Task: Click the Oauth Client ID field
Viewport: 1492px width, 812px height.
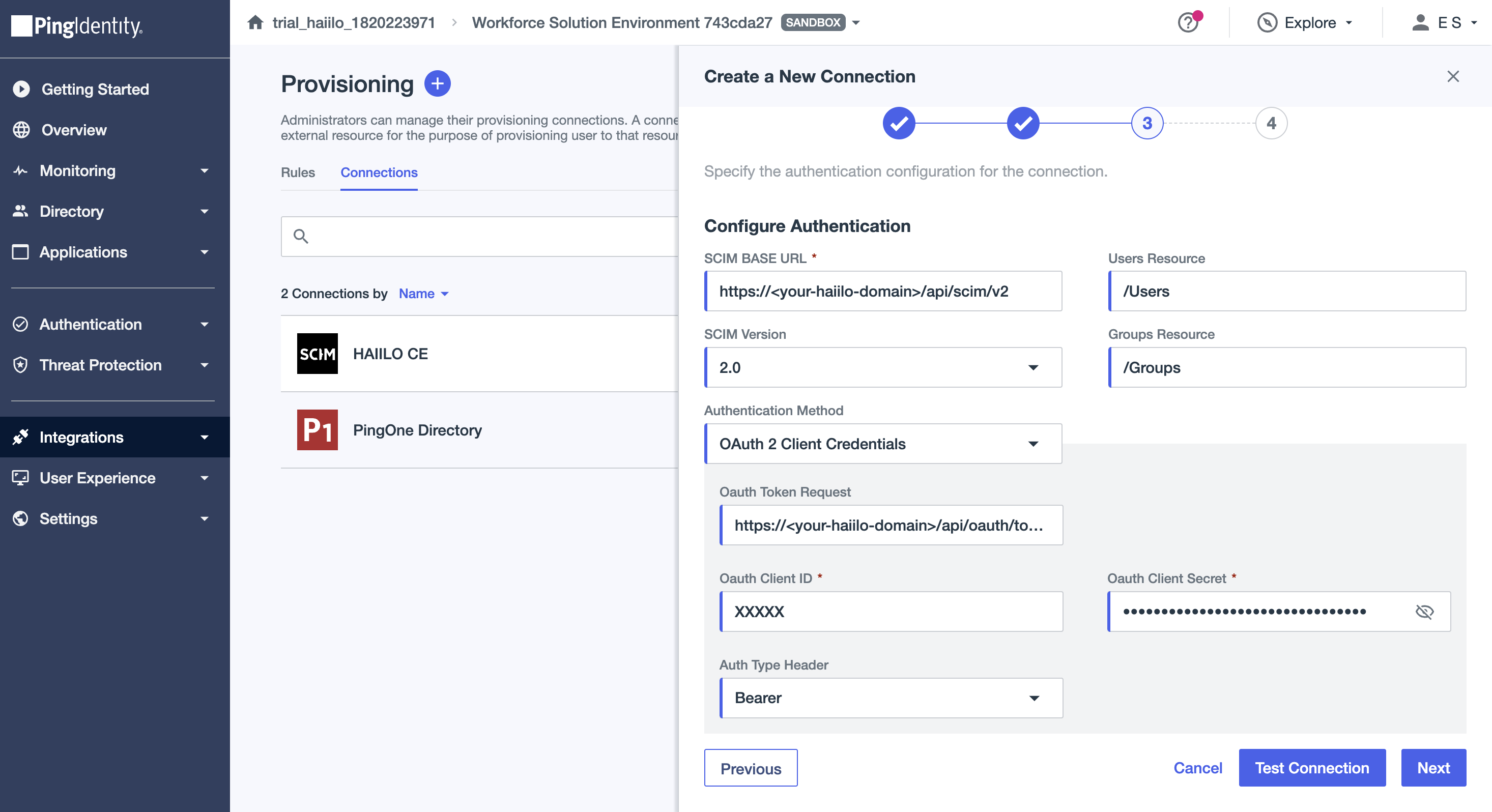Action: click(892, 612)
